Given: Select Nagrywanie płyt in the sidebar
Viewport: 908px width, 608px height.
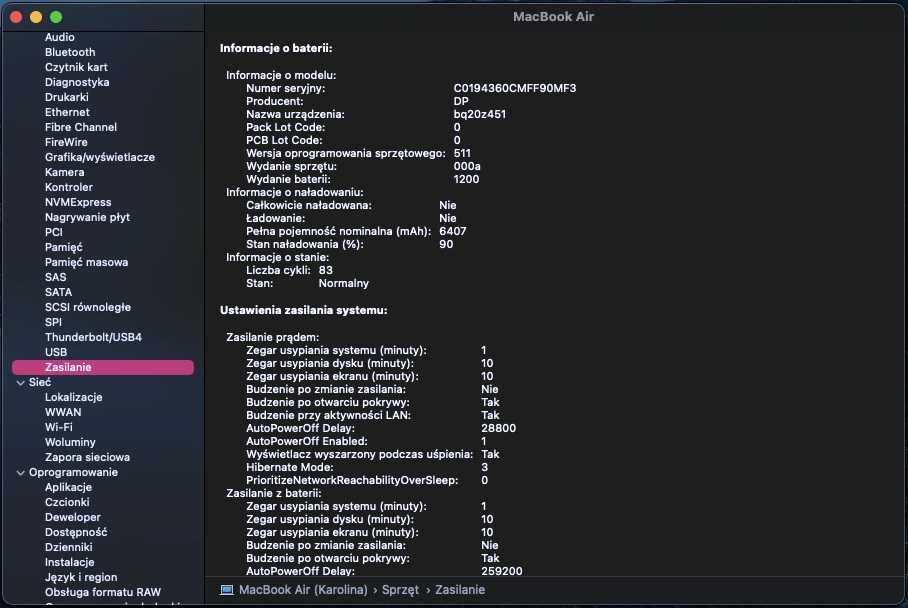Looking at the screenshot, I should pos(87,217).
